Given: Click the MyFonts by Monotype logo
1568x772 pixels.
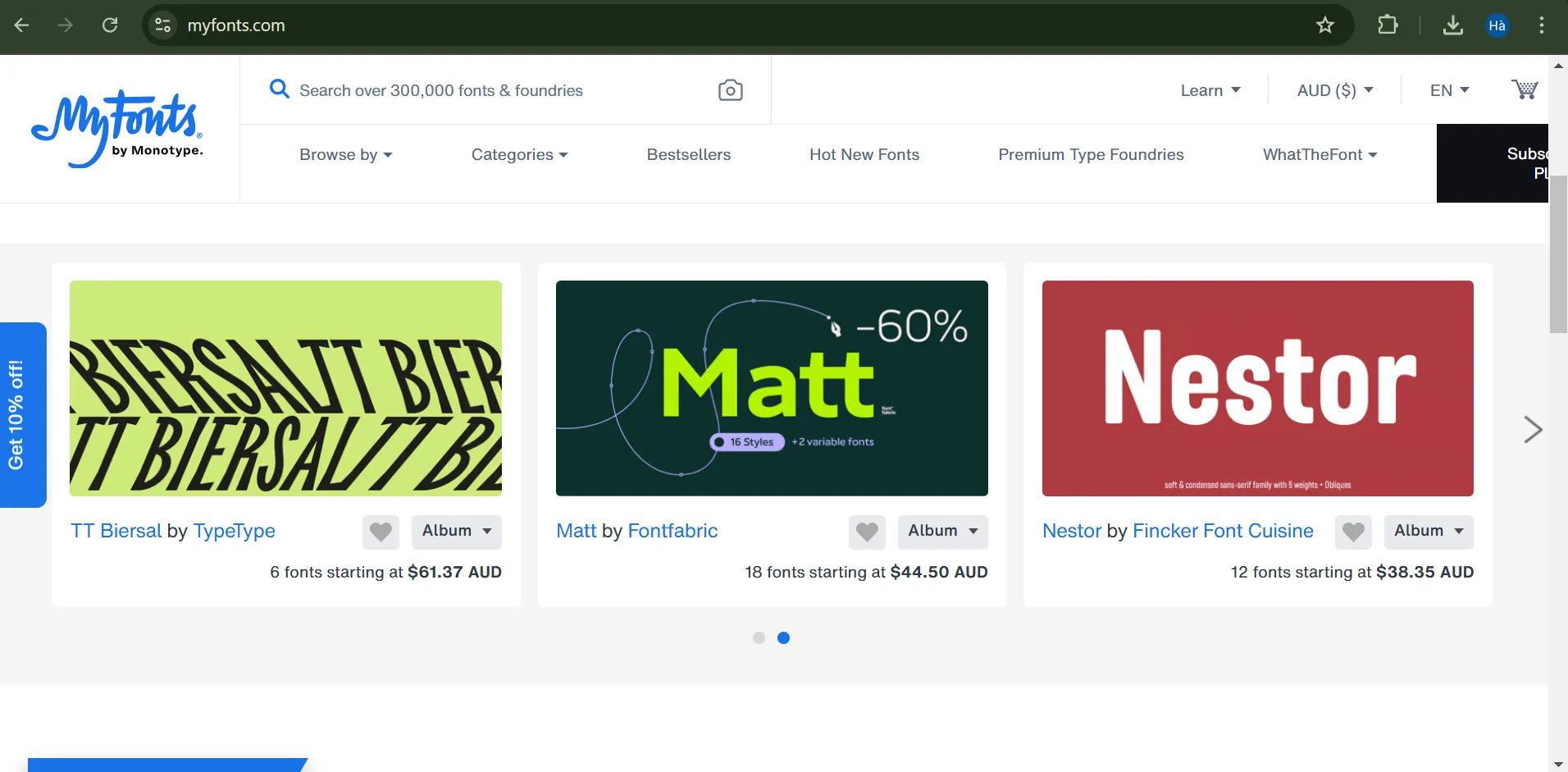Looking at the screenshot, I should (x=117, y=129).
